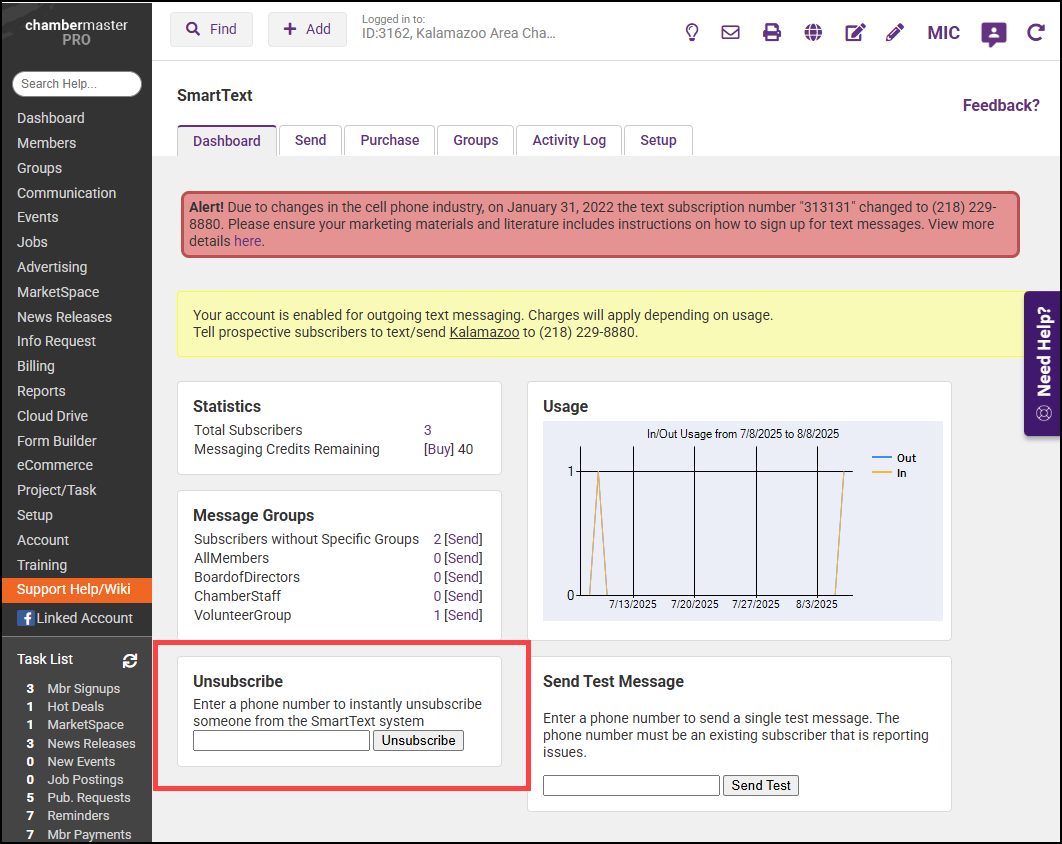The image size is (1062, 844).
Task: Click the Search Help input box
Action: click(76, 84)
